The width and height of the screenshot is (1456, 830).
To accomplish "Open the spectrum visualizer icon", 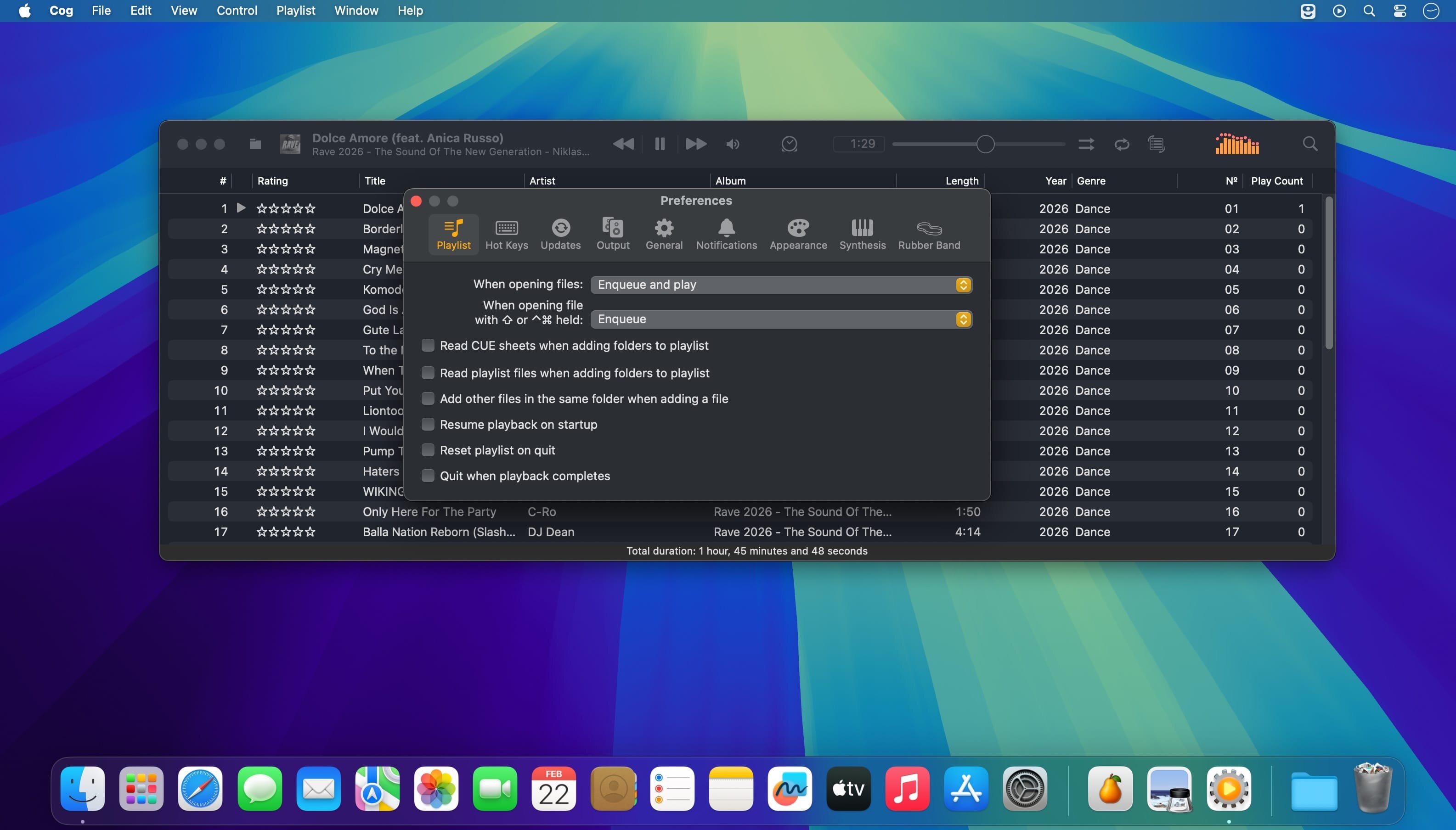I will point(1236,144).
